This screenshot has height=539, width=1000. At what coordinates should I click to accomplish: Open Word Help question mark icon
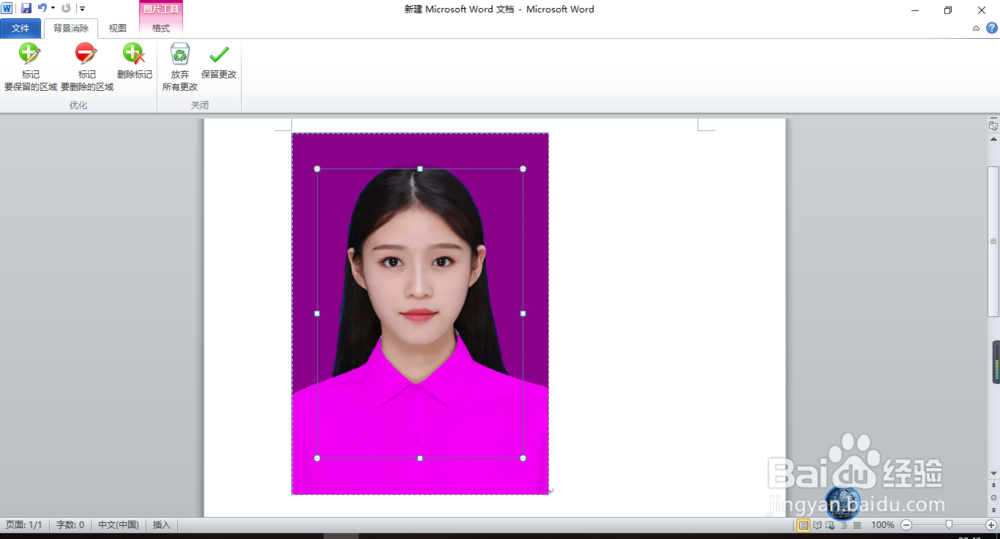(x=991, y=28)
